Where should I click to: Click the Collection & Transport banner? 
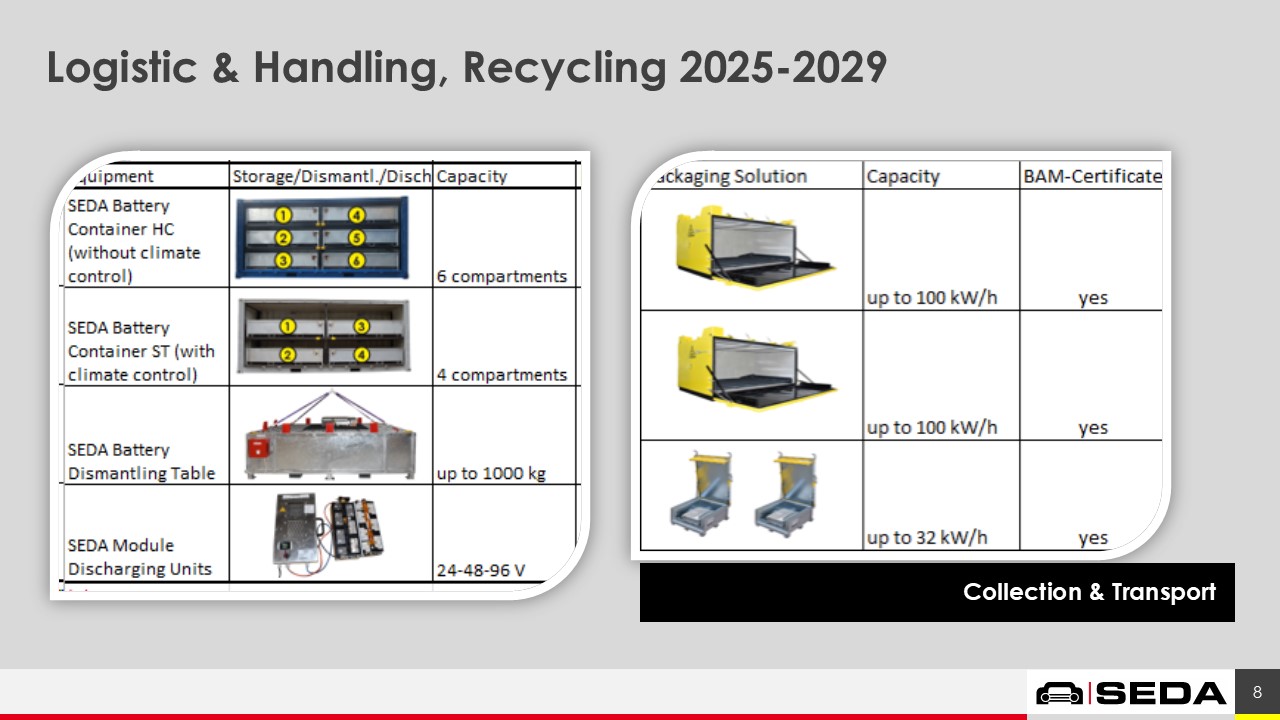pyautogui.click(x=937, y=592)
